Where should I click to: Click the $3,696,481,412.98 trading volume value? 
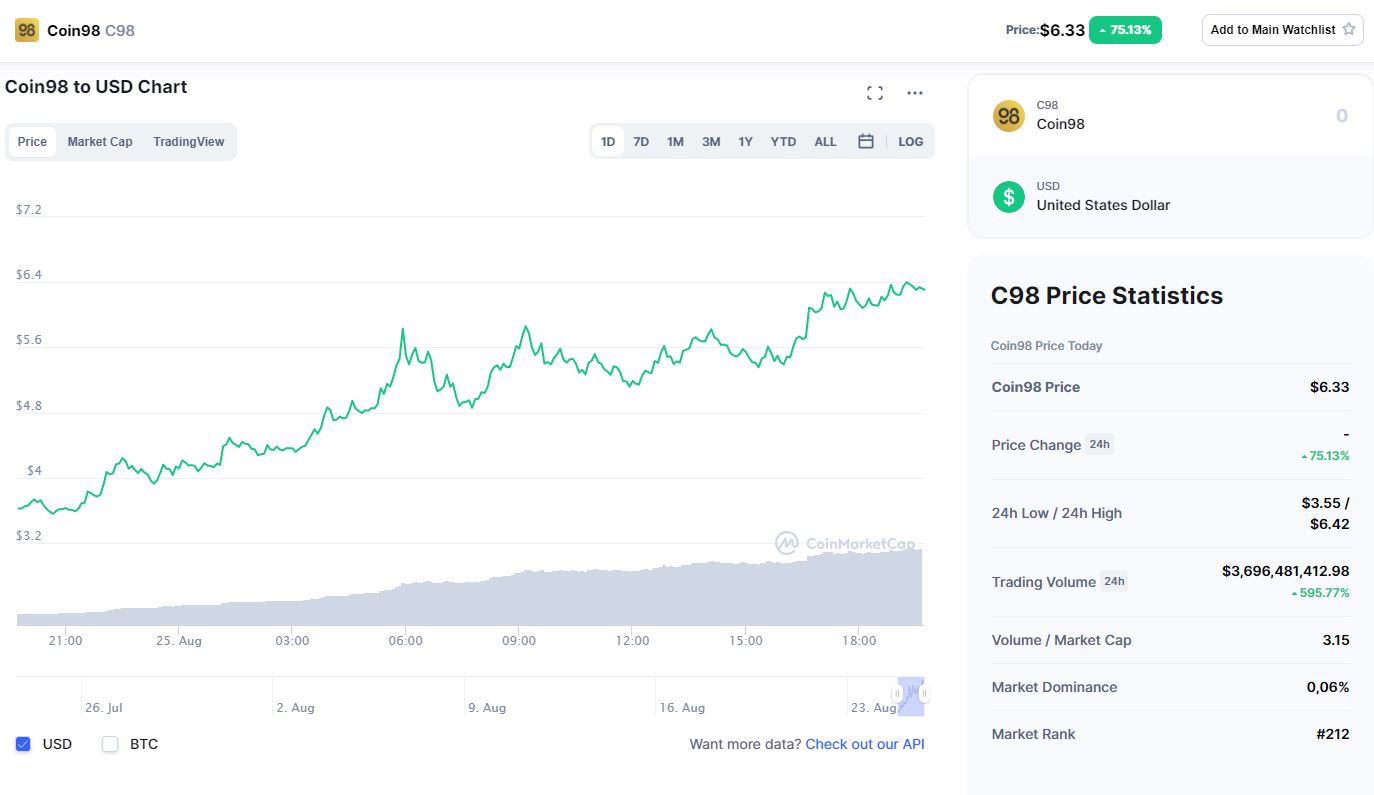[1285, 571]
